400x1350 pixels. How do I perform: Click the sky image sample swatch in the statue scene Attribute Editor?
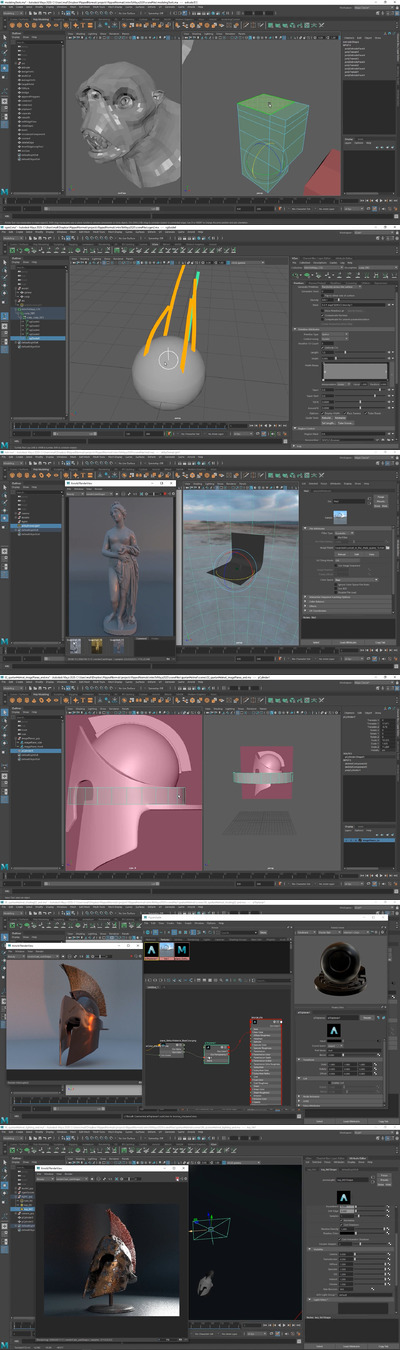(x=339, y=515)
